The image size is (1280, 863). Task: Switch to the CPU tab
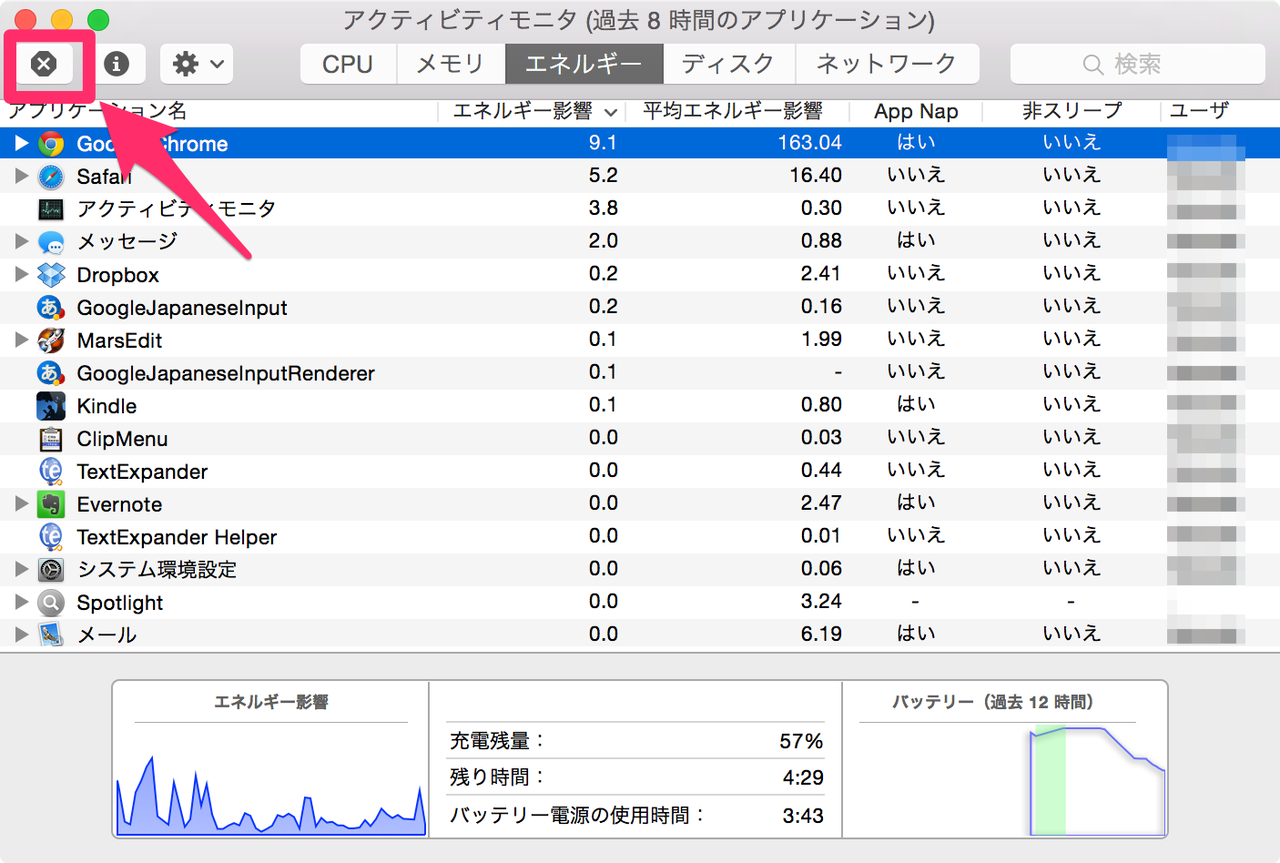coord(348,64)
